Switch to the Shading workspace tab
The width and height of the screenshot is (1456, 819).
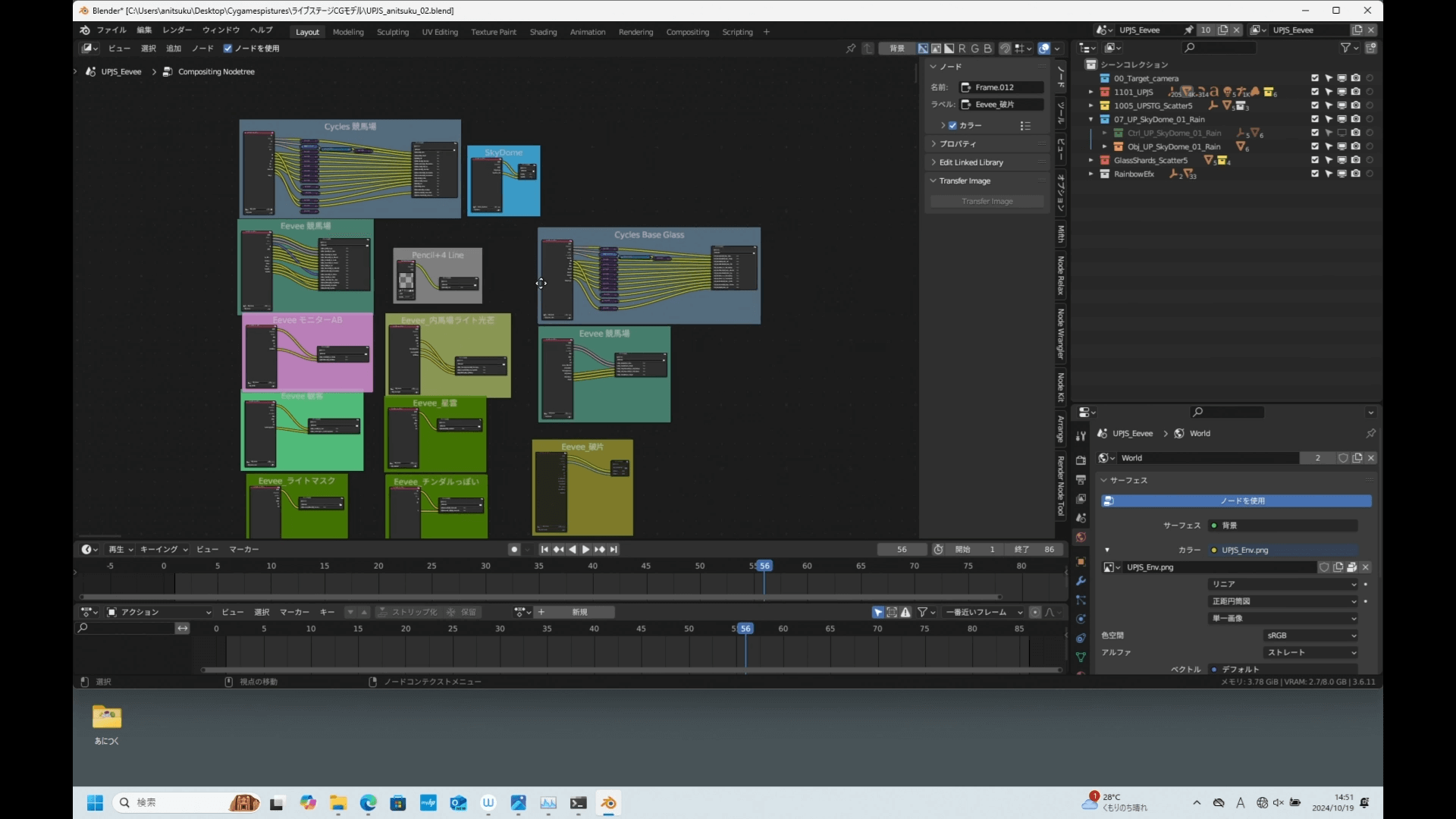[543, 32]
